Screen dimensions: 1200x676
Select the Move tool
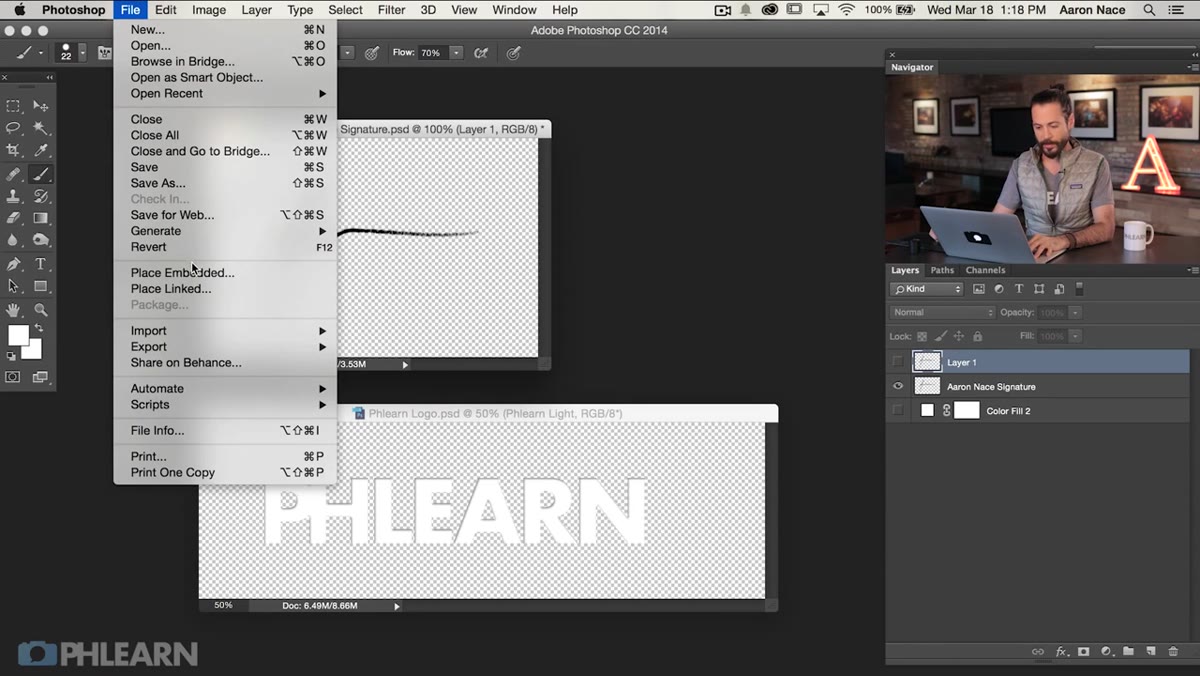(41, 106)
